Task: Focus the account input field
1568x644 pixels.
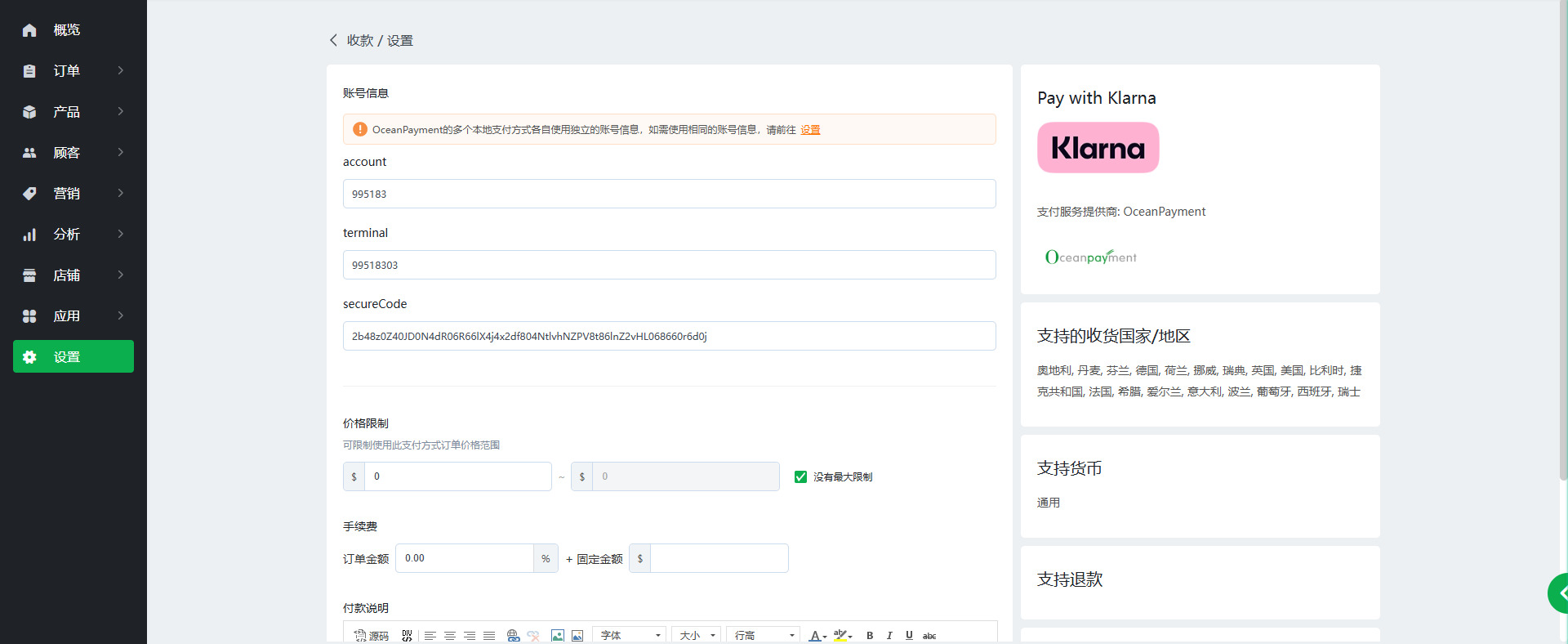Action: click(670, 194)
